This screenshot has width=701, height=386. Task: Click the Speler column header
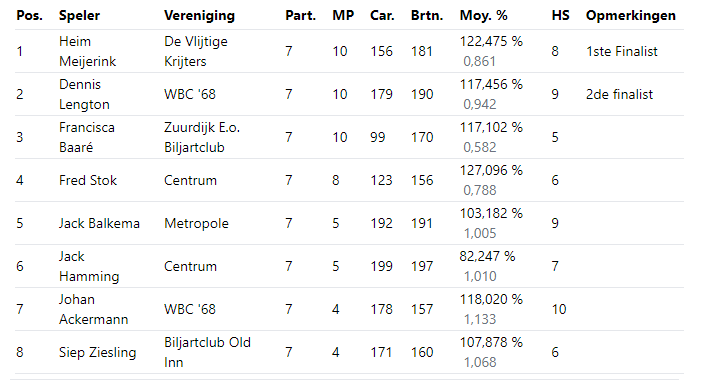click(79, 16)
